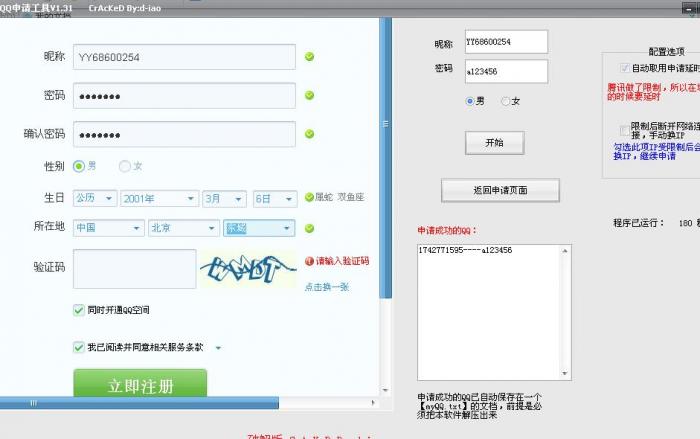The width and height of the screenshot is (700, 439).
Task: Click the up arrow of the successful QQ list scrollbar
Action: click(565, 251)
